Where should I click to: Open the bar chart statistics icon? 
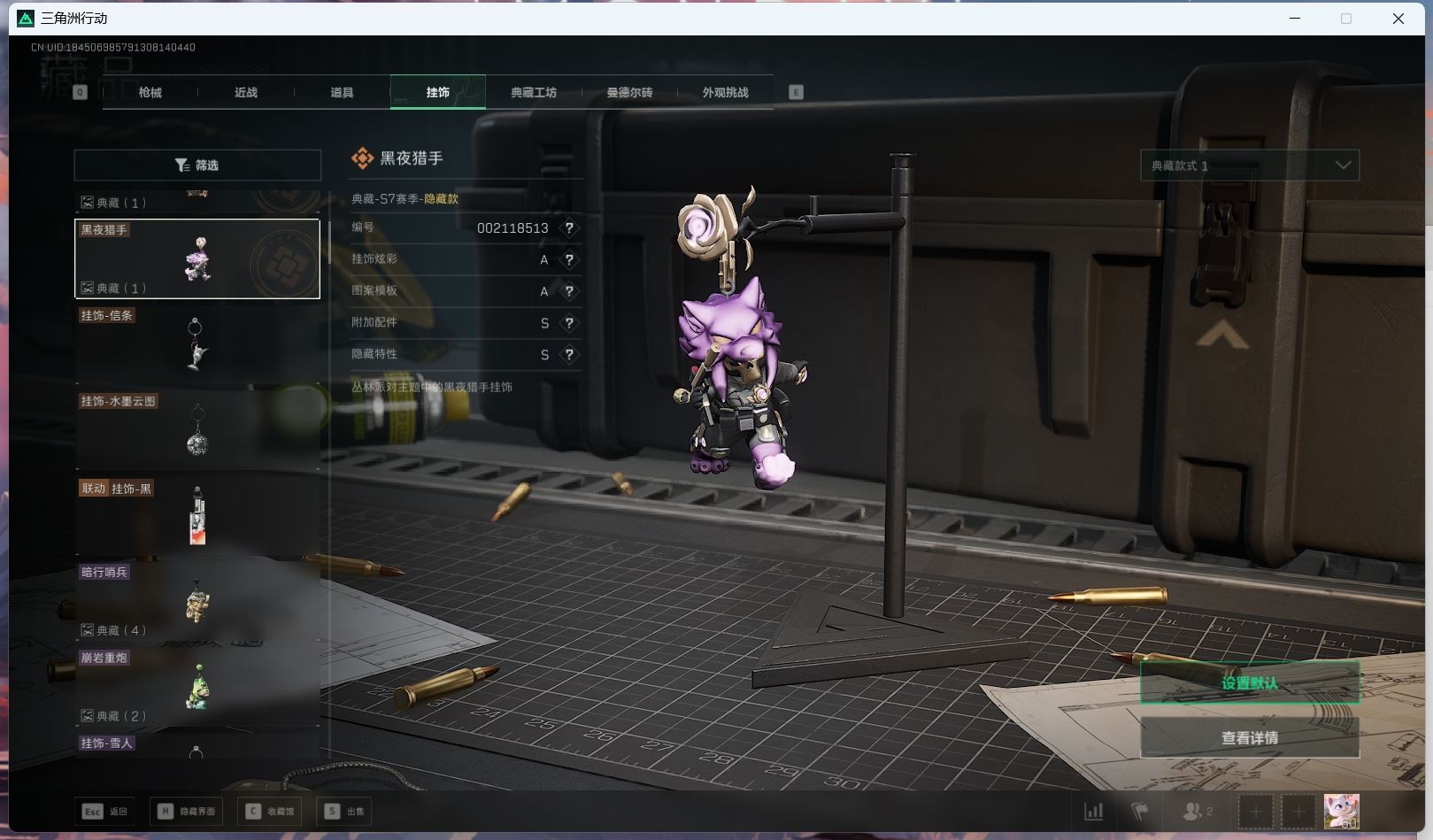(1094, 811)
